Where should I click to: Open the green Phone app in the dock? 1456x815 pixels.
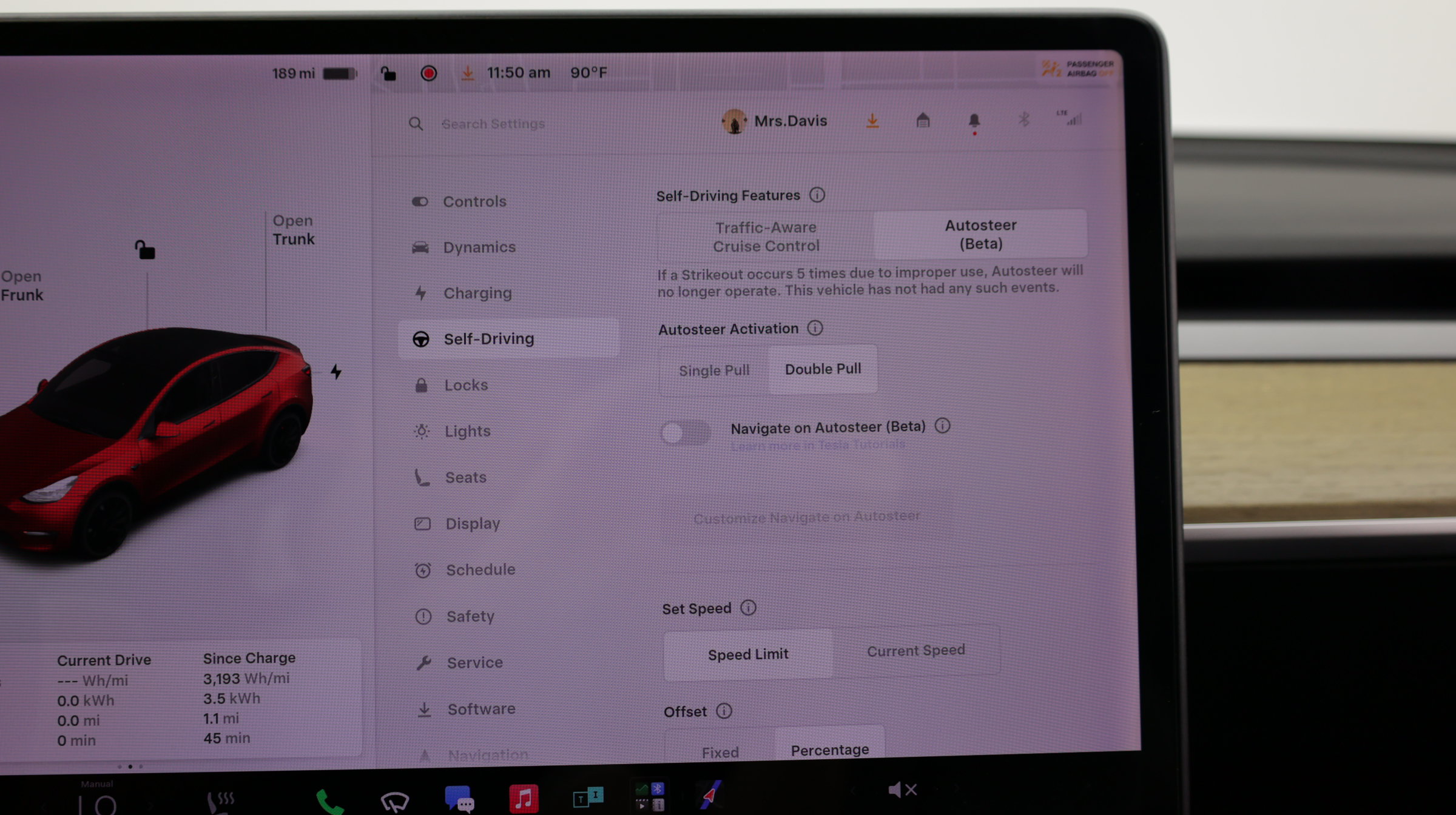329,802
